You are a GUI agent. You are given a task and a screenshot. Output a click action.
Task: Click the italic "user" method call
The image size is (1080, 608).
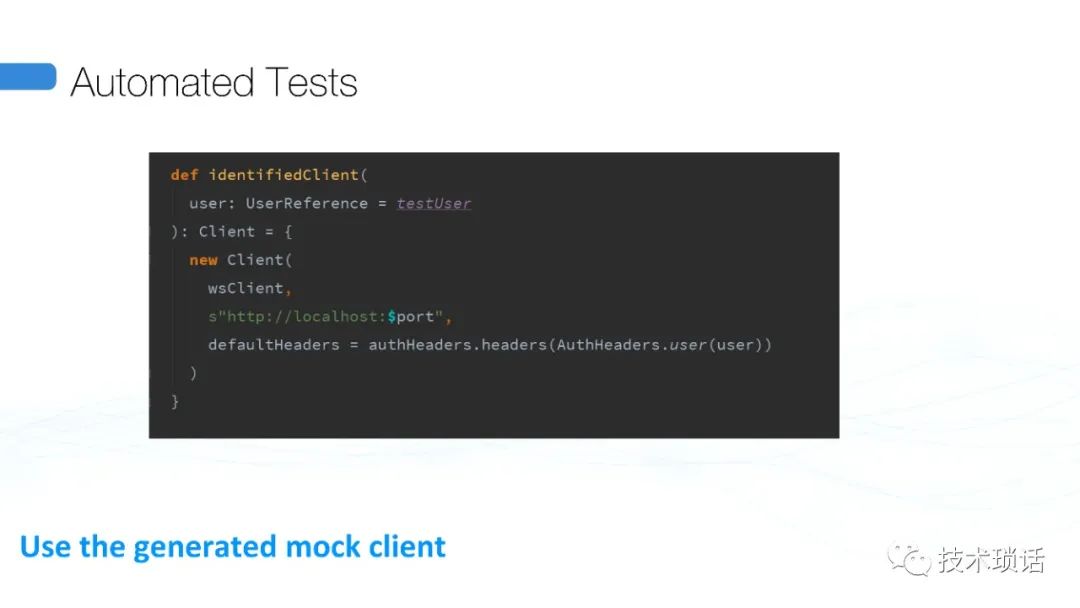[687, 345]
